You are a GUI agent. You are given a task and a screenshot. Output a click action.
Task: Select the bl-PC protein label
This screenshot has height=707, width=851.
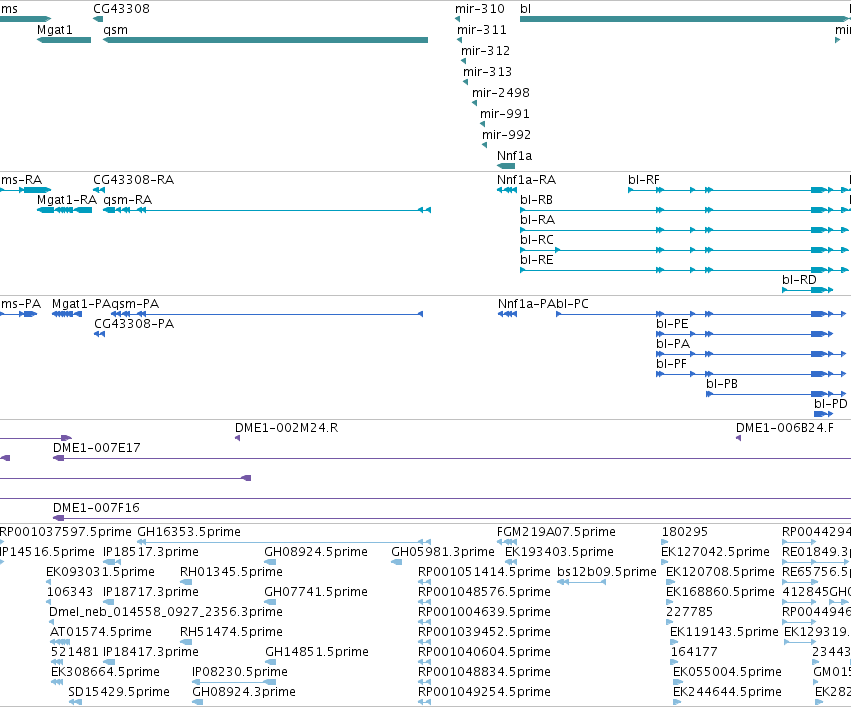click(x=573, y=304)
